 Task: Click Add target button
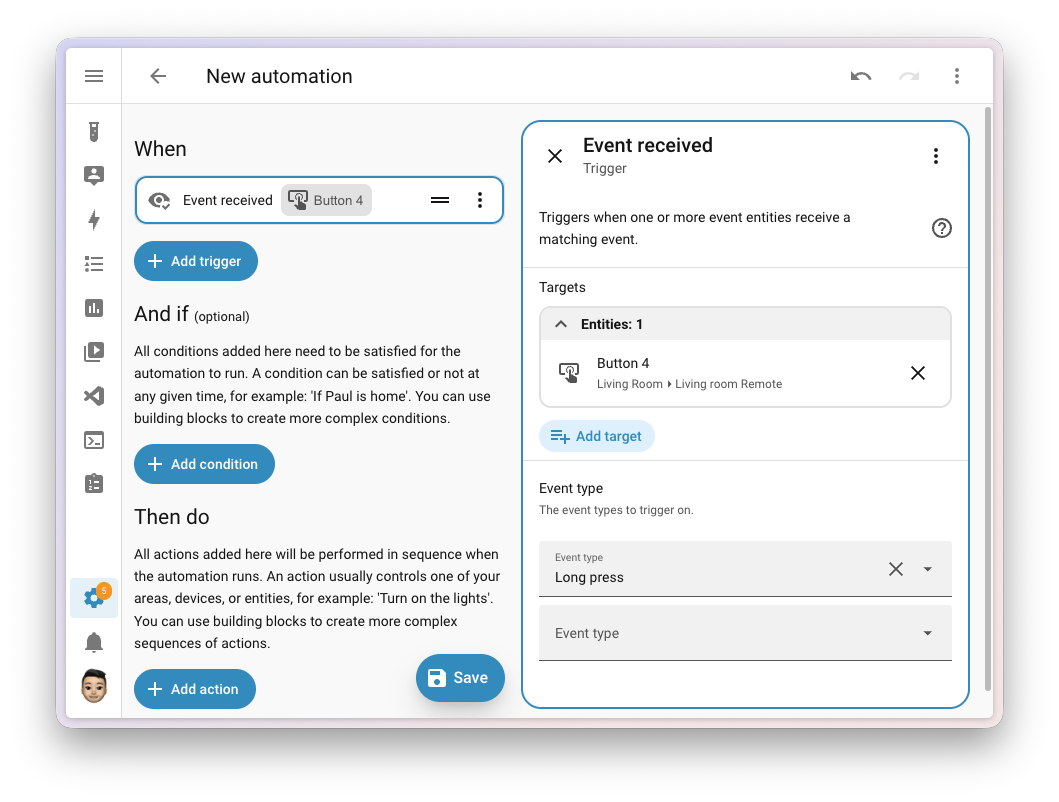coord(596,436)
